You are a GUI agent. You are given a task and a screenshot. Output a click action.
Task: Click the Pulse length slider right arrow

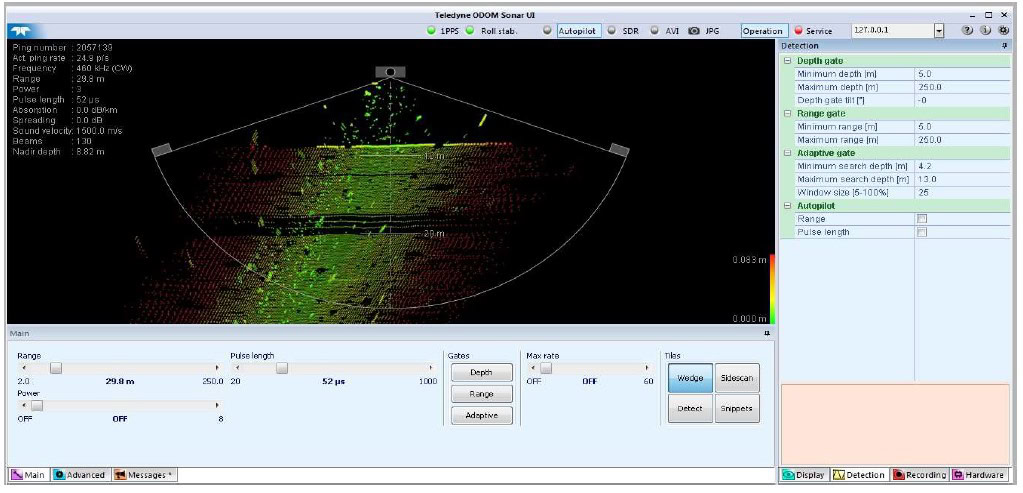click(x=431, y=368)
